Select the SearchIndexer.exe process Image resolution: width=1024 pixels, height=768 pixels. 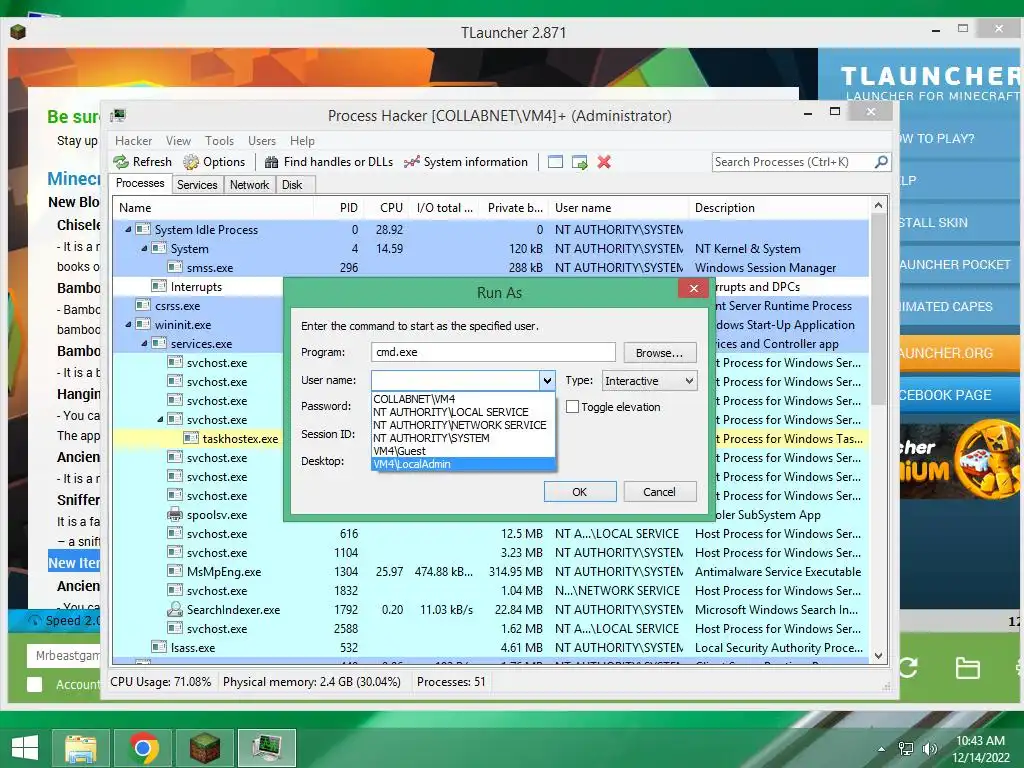(490, 609)
